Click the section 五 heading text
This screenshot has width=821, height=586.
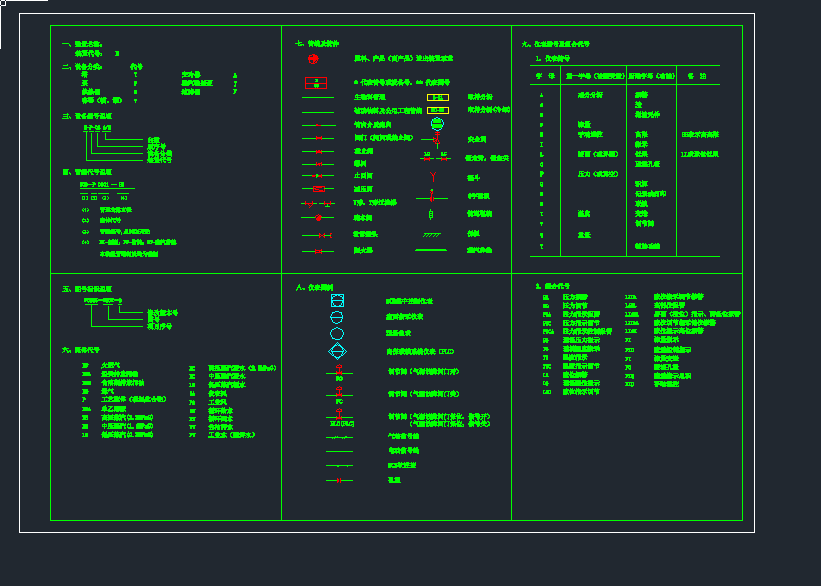[86, 288]
